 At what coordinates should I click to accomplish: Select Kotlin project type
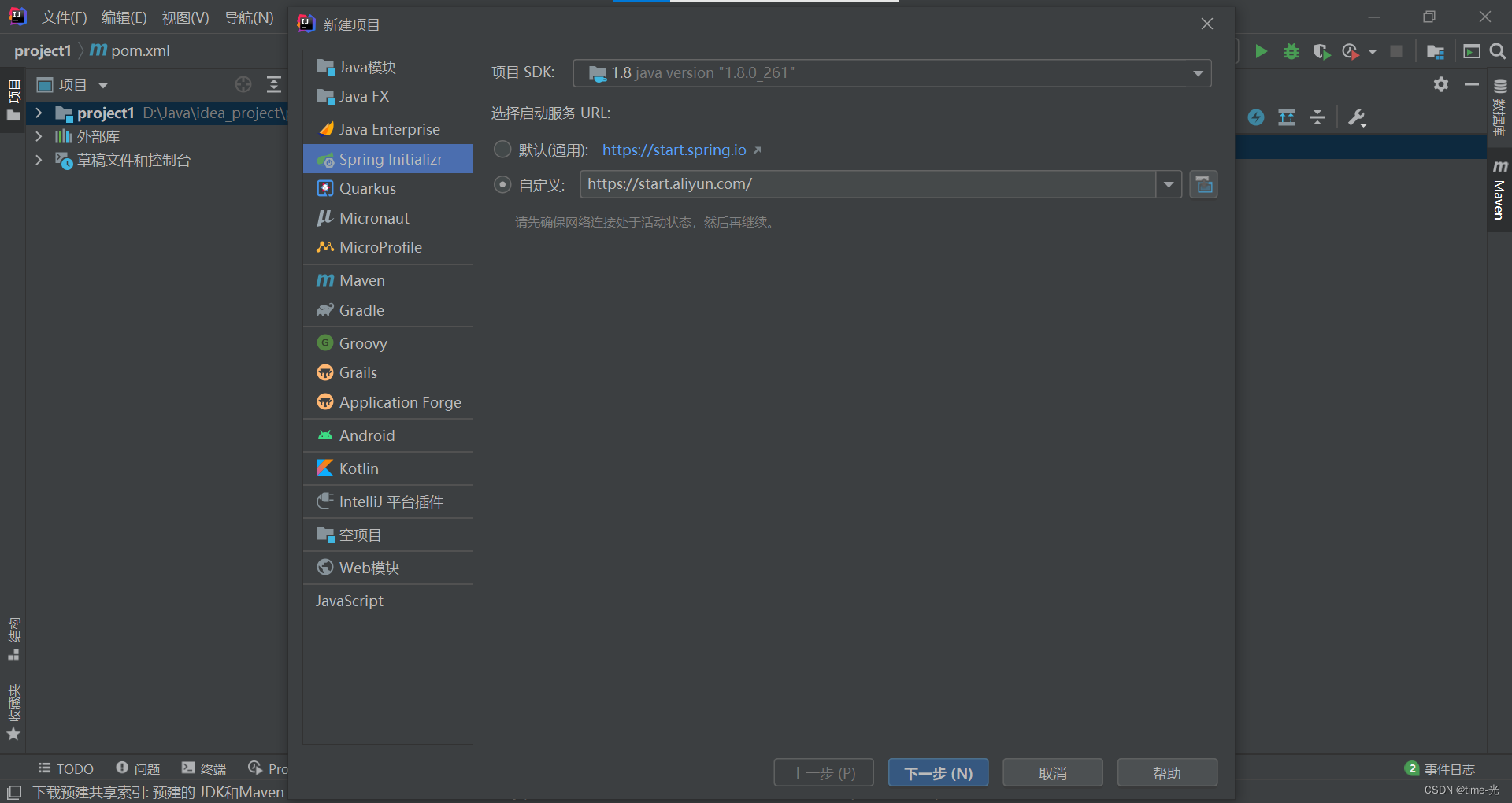[387, 468]
